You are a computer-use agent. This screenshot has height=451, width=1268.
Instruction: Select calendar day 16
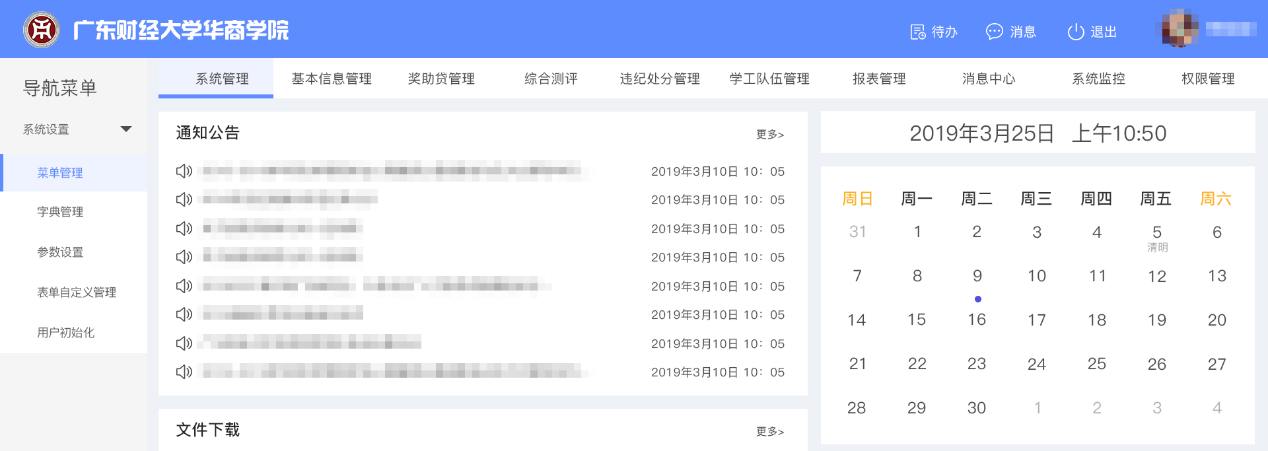click(977, 320)
